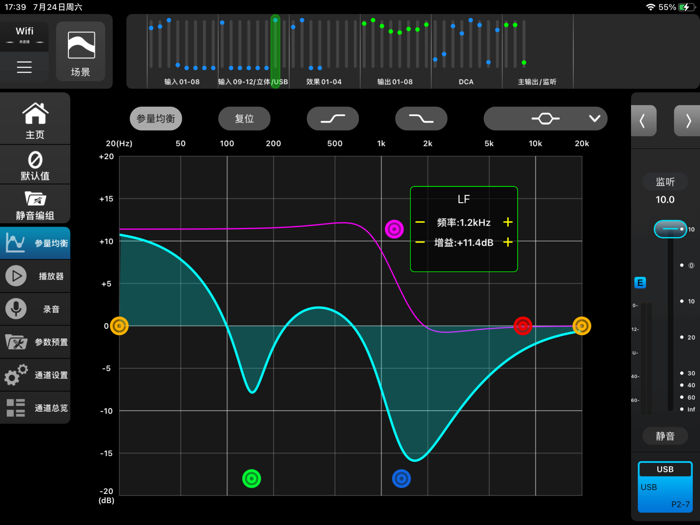The image size is (700, 525).
Task: Select the 参量均衡 sidebar tab
Action: [35, 243]
